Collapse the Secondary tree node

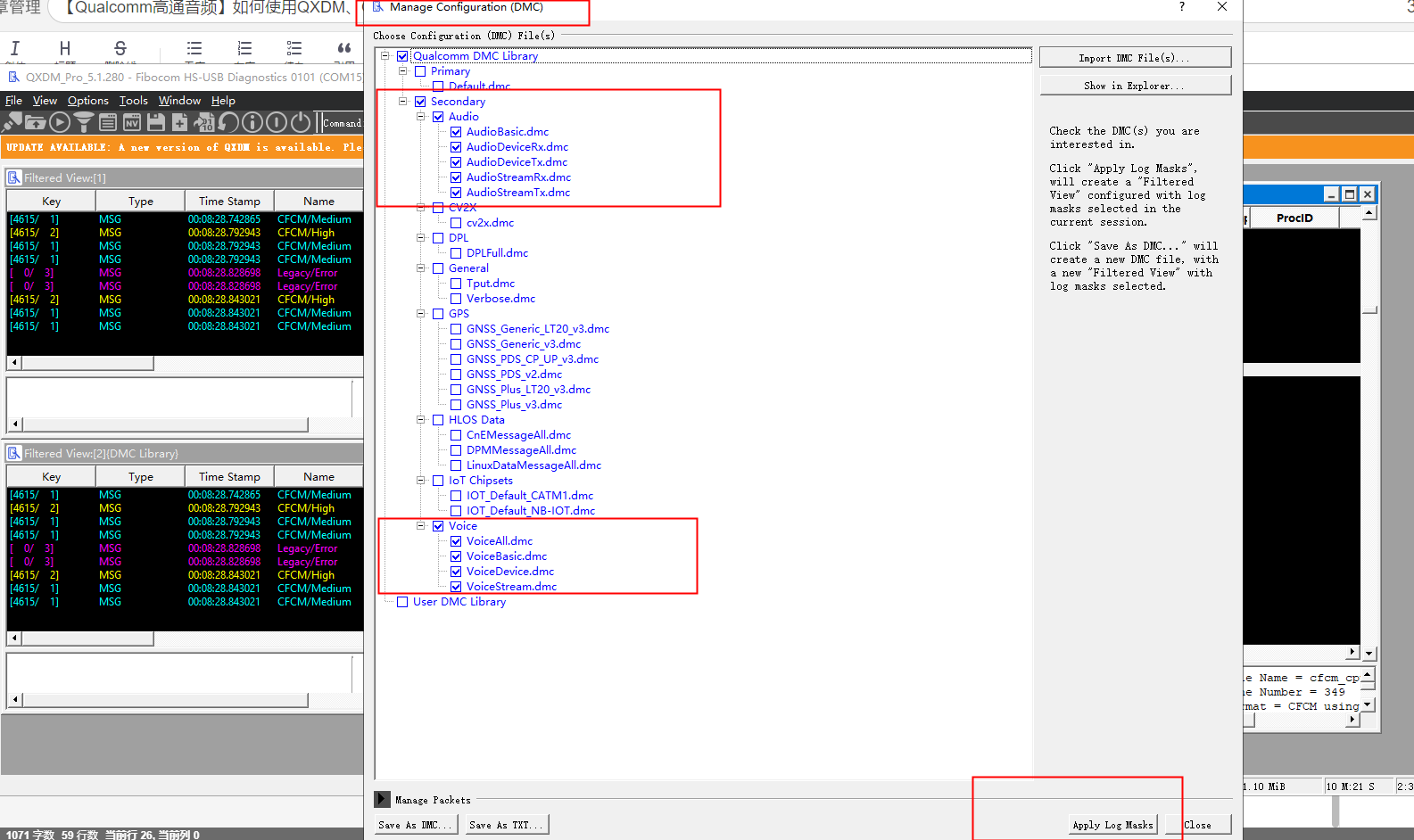pyautogui.click(x=403, y=102)
